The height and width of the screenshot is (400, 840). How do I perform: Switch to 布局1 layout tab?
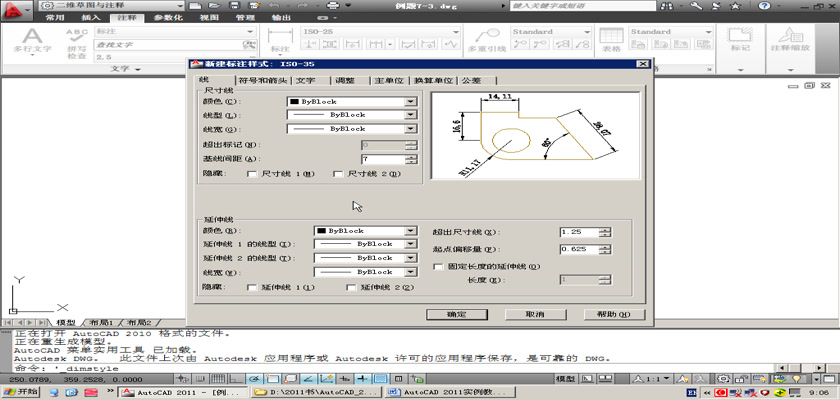tap(101, 323)
